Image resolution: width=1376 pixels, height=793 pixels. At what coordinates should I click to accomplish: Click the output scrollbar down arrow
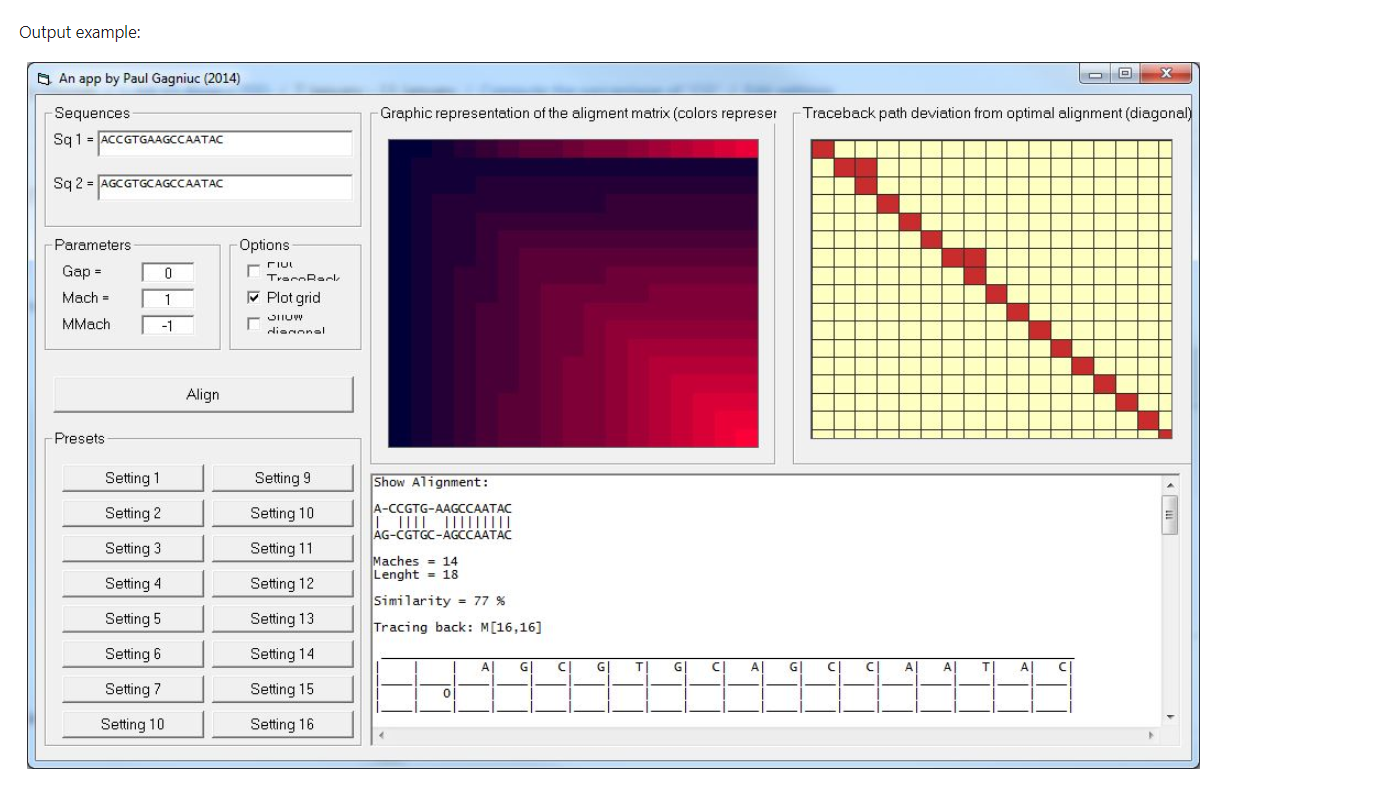1169,717
